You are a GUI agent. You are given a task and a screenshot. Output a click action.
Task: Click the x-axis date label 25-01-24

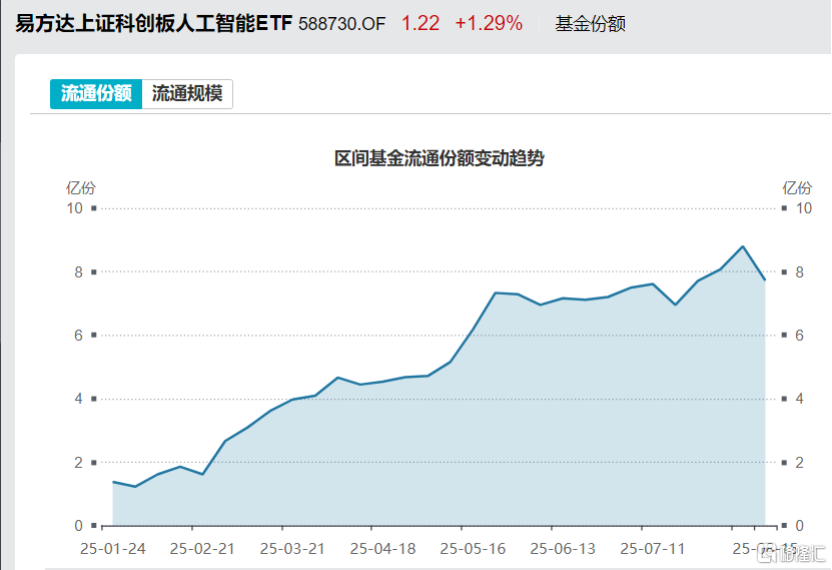[x=112, y=548]
